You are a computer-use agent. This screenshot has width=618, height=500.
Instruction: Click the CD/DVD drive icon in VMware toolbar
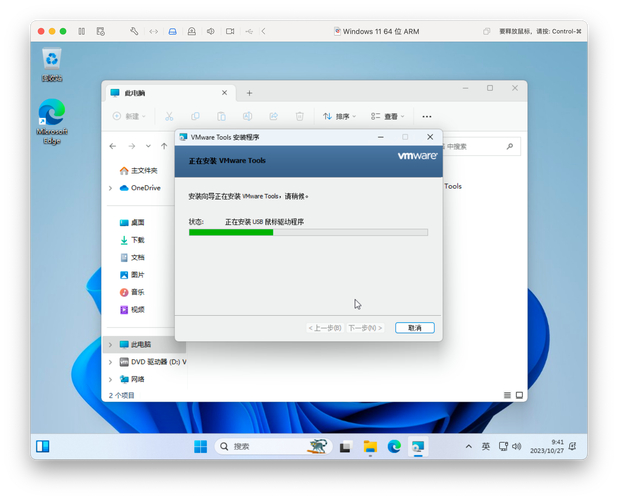tap(192, 31)
